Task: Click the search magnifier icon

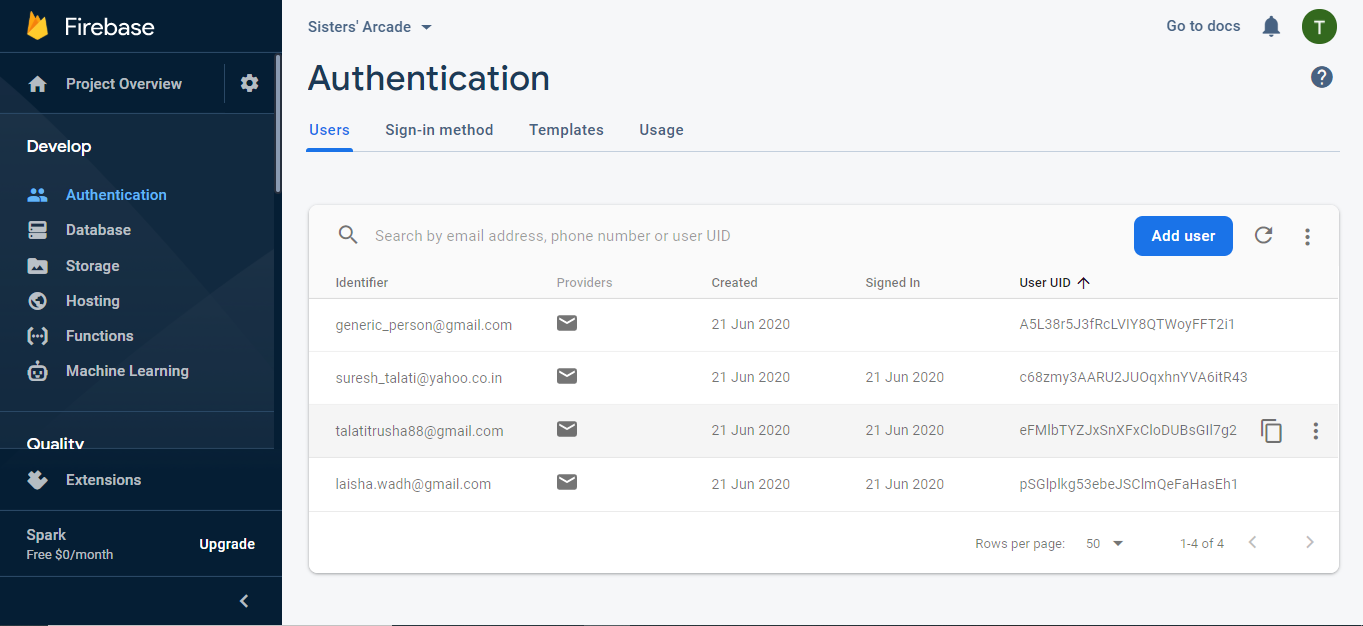Action: [x=348, y=235]
